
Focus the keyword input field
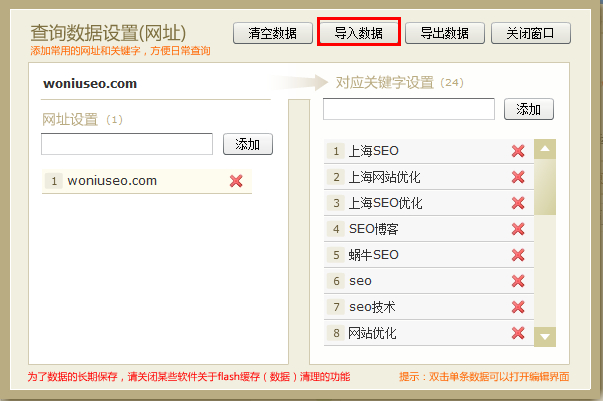click(409, 109)
